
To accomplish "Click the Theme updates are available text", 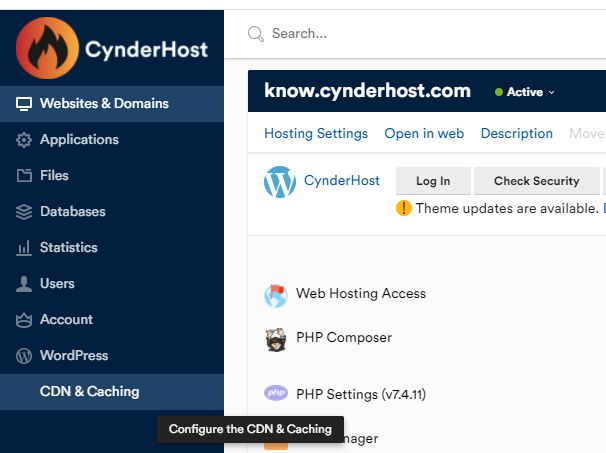I will coord(507,208).
